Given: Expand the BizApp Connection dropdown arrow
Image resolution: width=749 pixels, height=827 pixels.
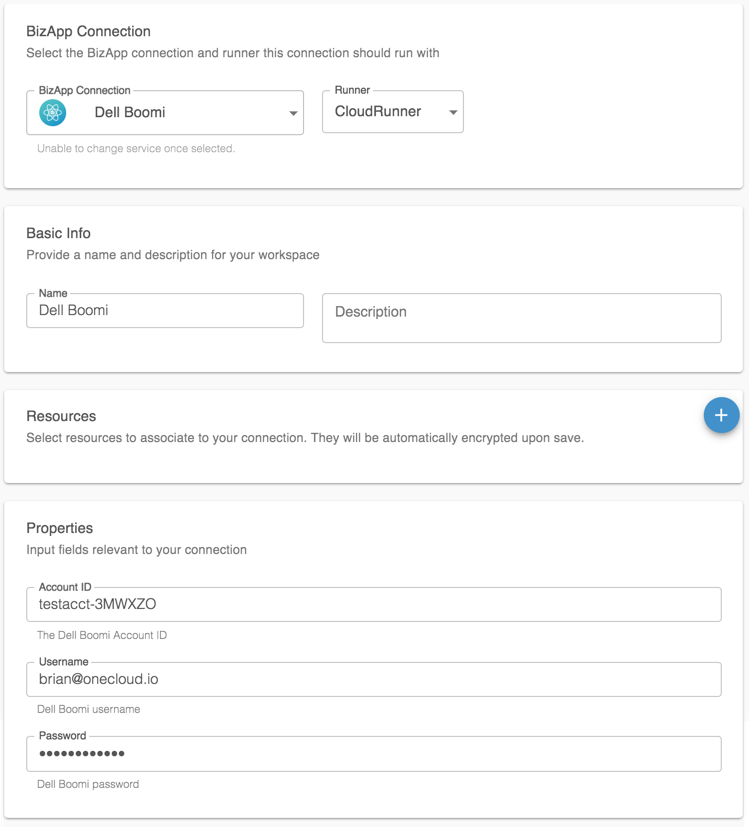Looking at the screenshot, I should tap(293, 114).
